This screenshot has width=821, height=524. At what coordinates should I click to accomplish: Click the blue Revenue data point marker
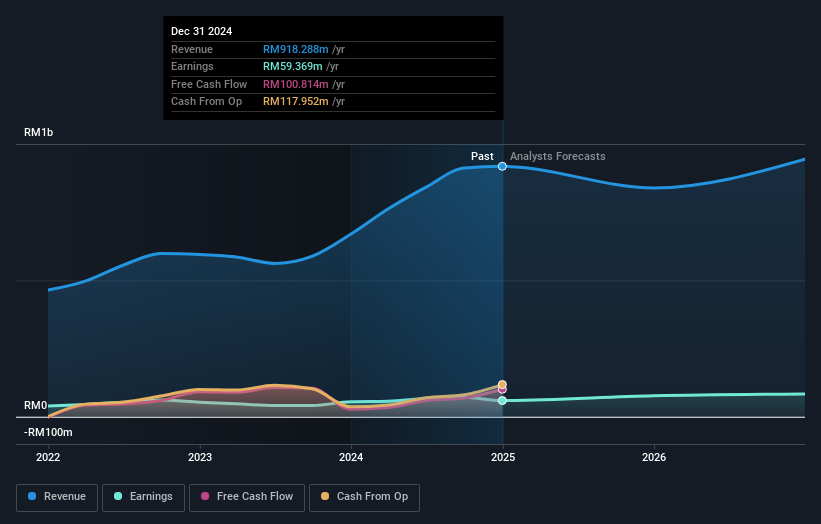(x=502, y=166)
